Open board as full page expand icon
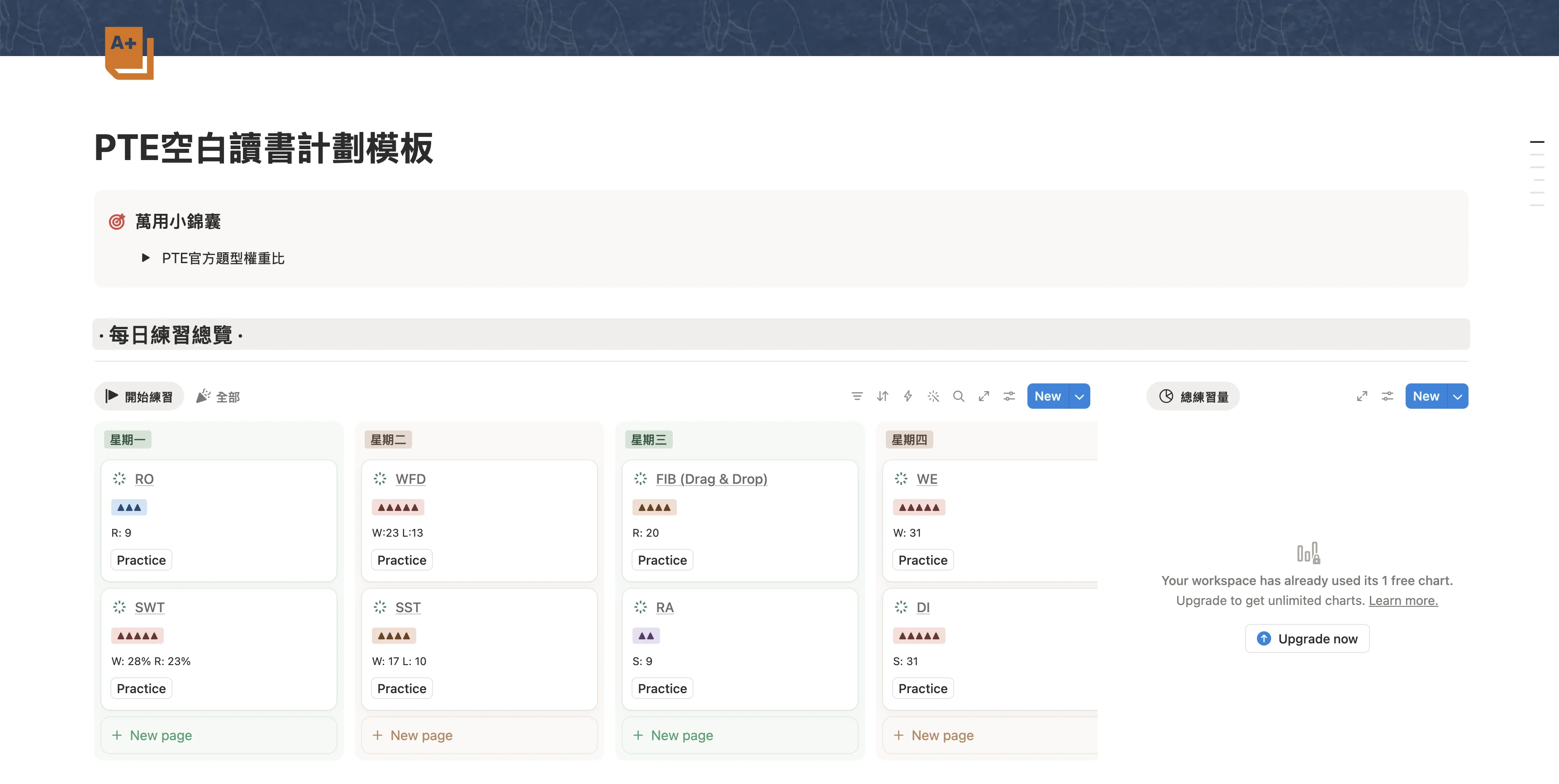The width and height of the screenshot is (1559, 784). 984,396
